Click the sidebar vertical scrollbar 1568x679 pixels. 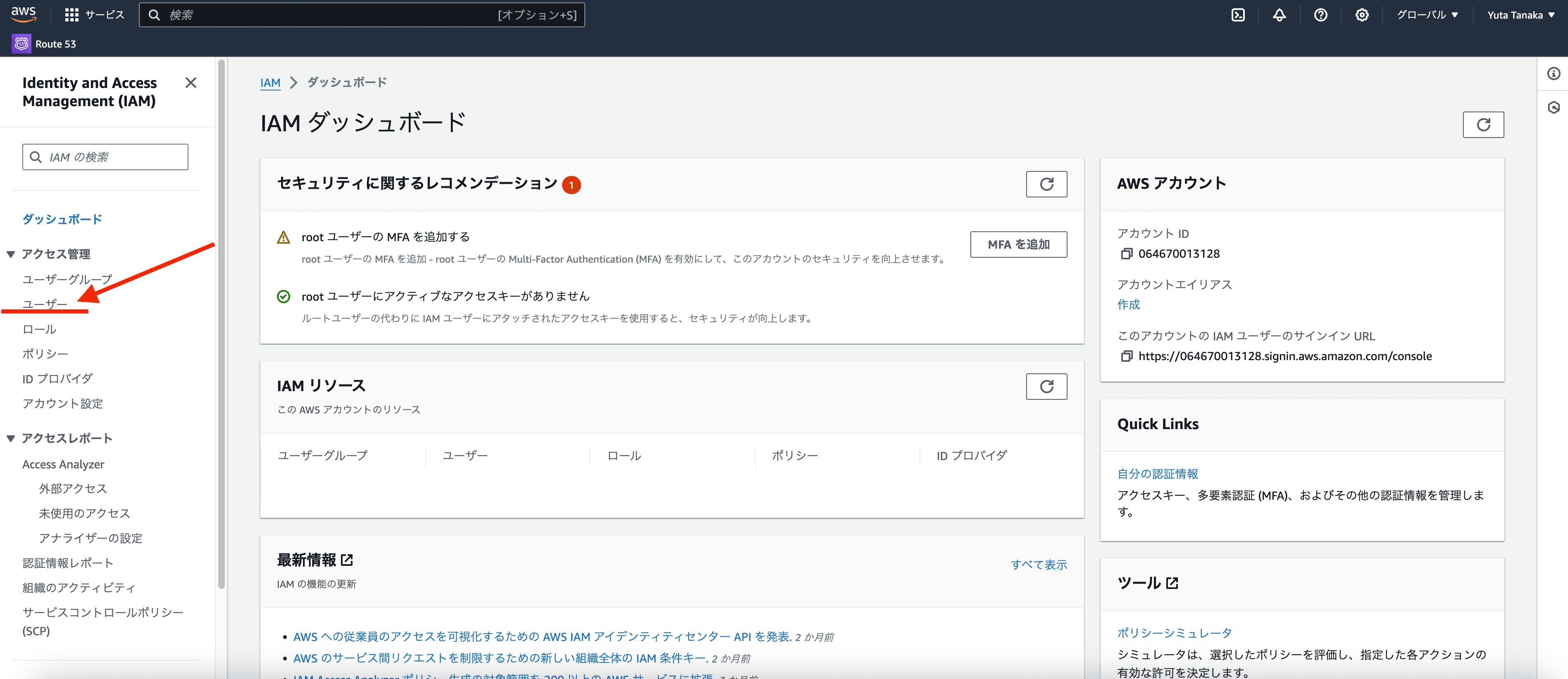click(x=222, y=324)
